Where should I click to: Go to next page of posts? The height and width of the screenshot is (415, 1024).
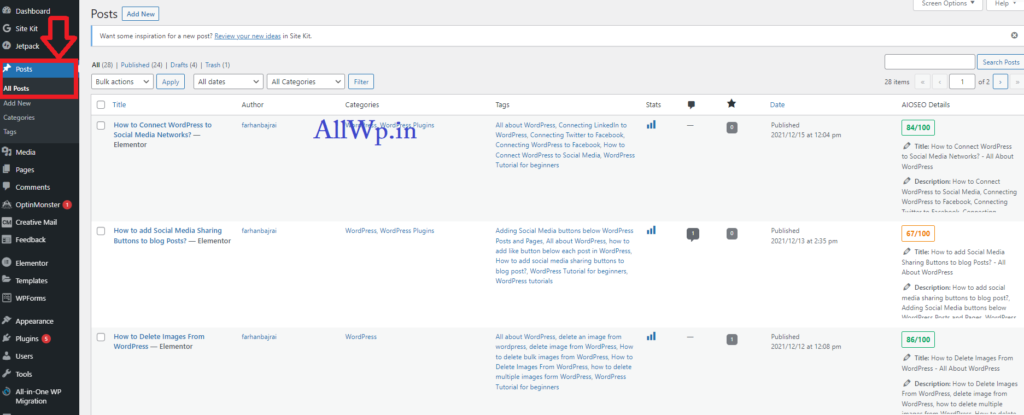1000,82
